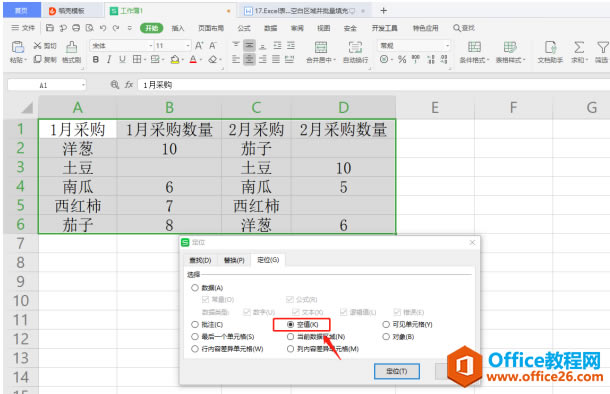Click the Save icon in quick access bar
610x394 pixels.
(x=50, y=28)
